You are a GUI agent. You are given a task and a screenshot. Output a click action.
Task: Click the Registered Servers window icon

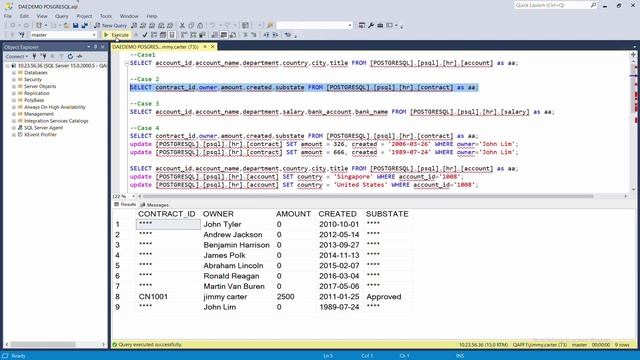362,25
